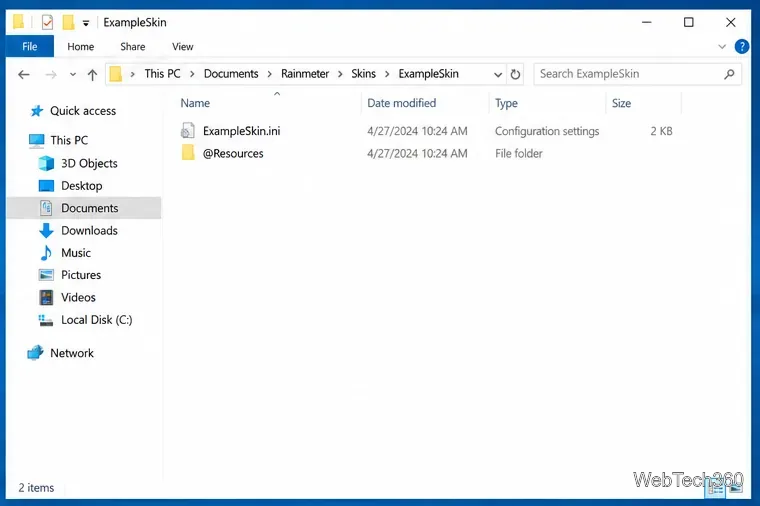The image size is (760, 506).
Task: Click the folder icon in address bar
Action: point(116,74)
